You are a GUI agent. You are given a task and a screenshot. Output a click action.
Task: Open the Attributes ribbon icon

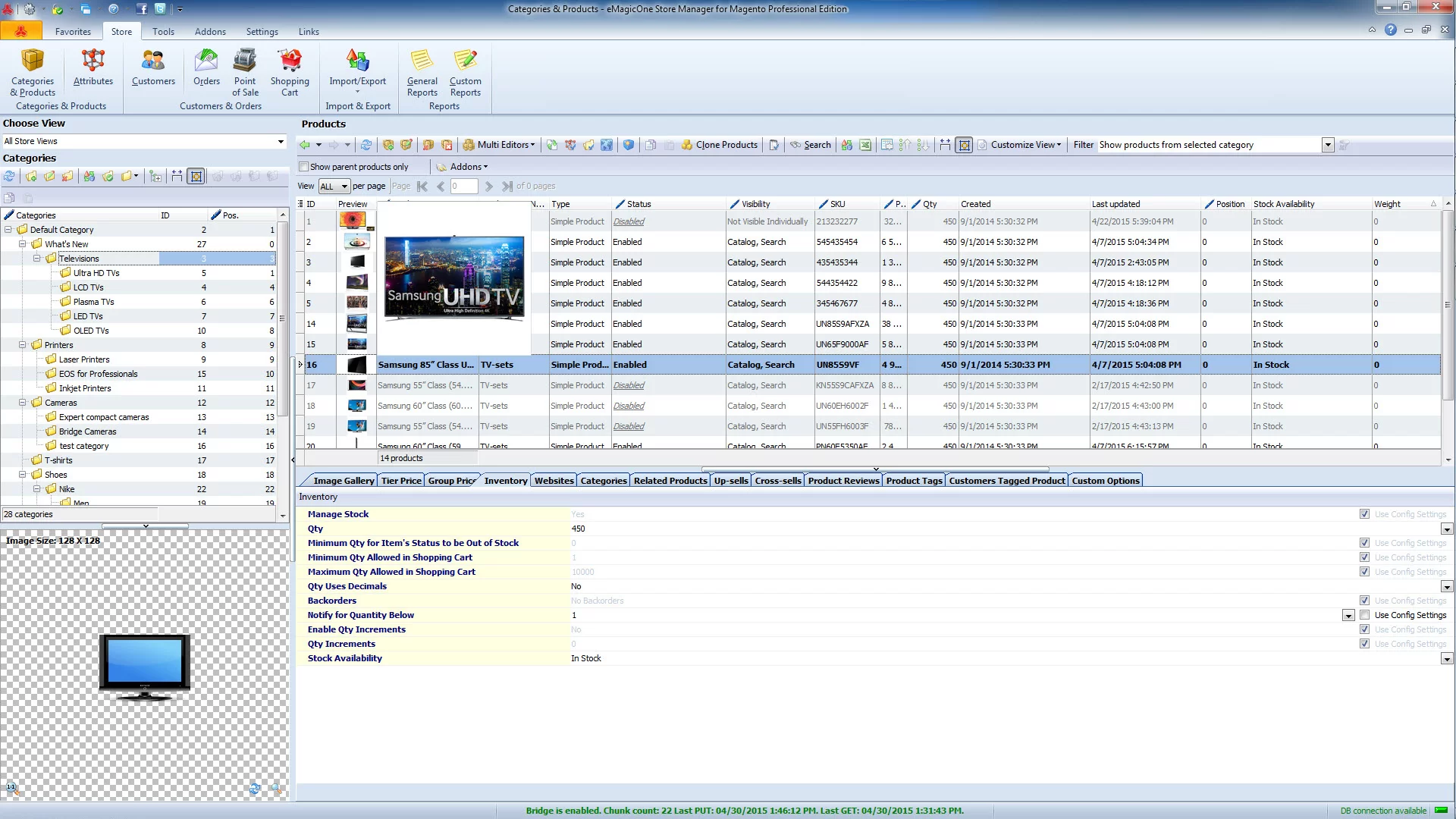93,67
